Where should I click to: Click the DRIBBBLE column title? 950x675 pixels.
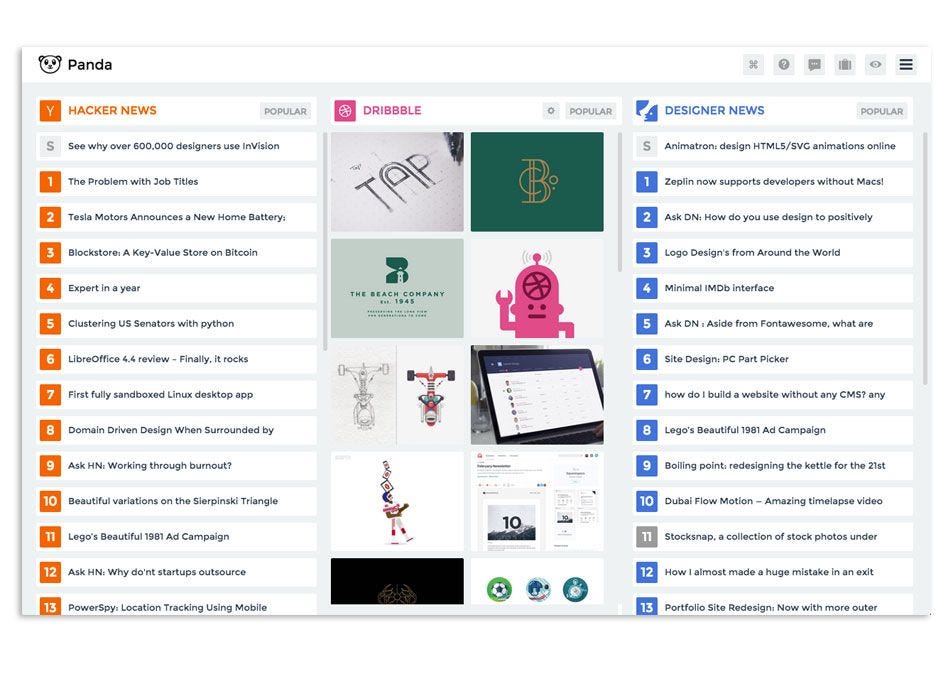point(392,111)
